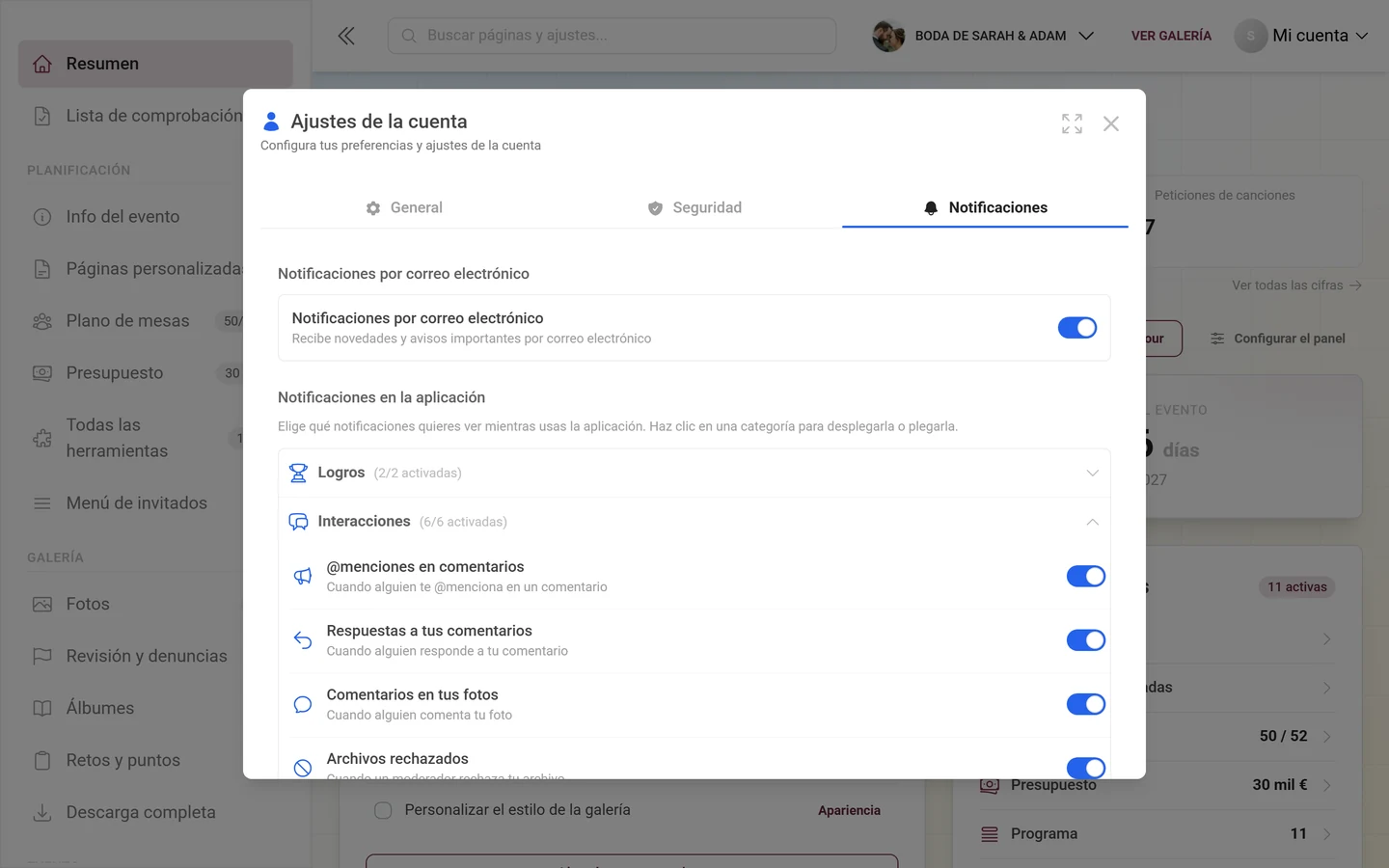Click the megaphone icon for @menciones

303,576
